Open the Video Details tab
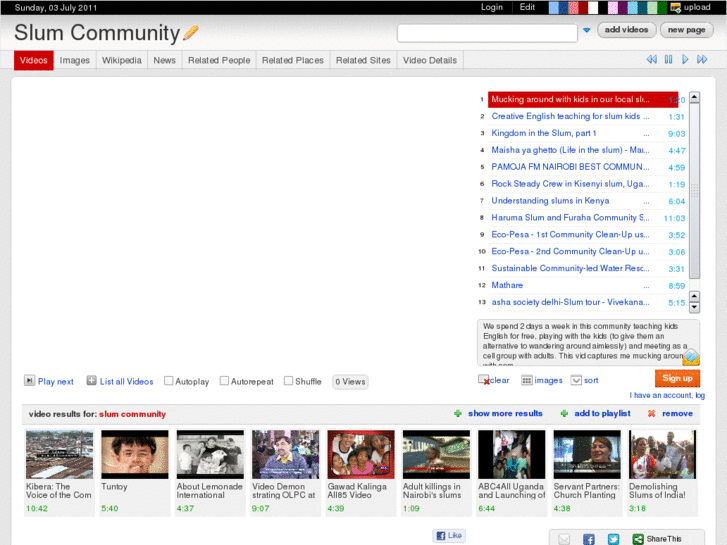The width and height of the screenshot is (727, 545). (430, 60)
